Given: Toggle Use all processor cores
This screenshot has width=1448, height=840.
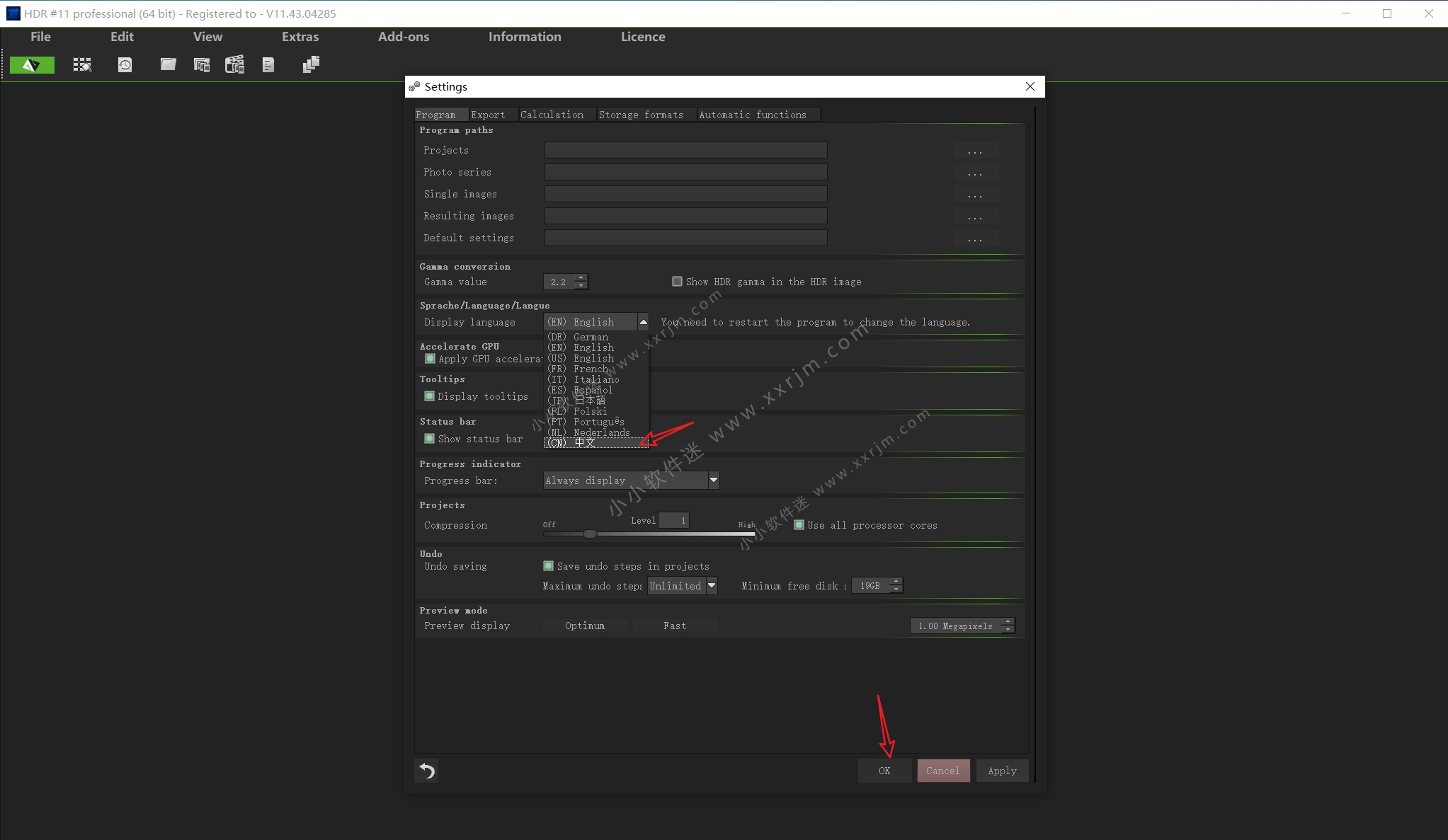Looking at the screenshot, I should pyautogui.click(x=799, y=525).
